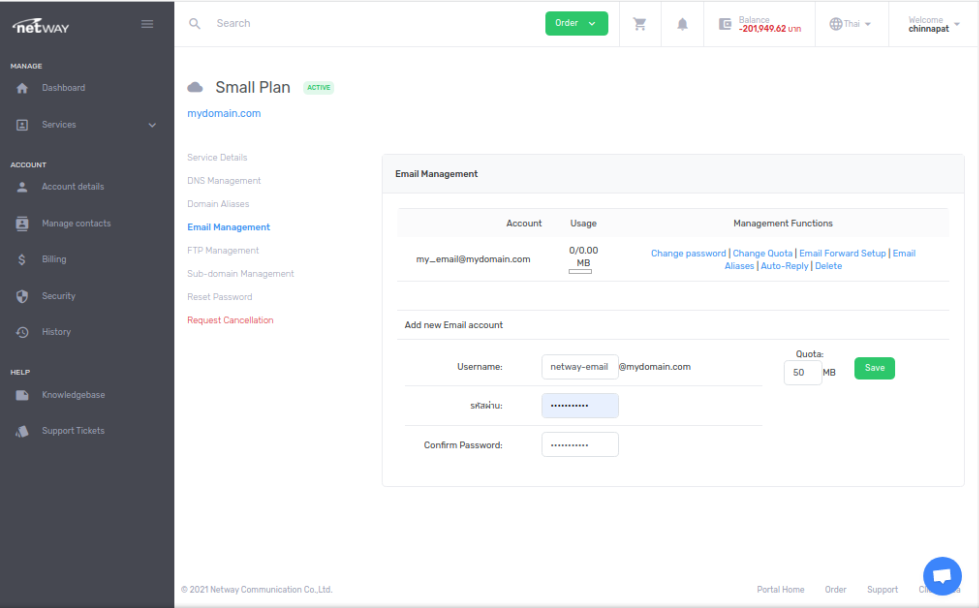Expand the Order dropdown button
The width and height of the screenshot is (979, 608).
[x=576, y=23]
